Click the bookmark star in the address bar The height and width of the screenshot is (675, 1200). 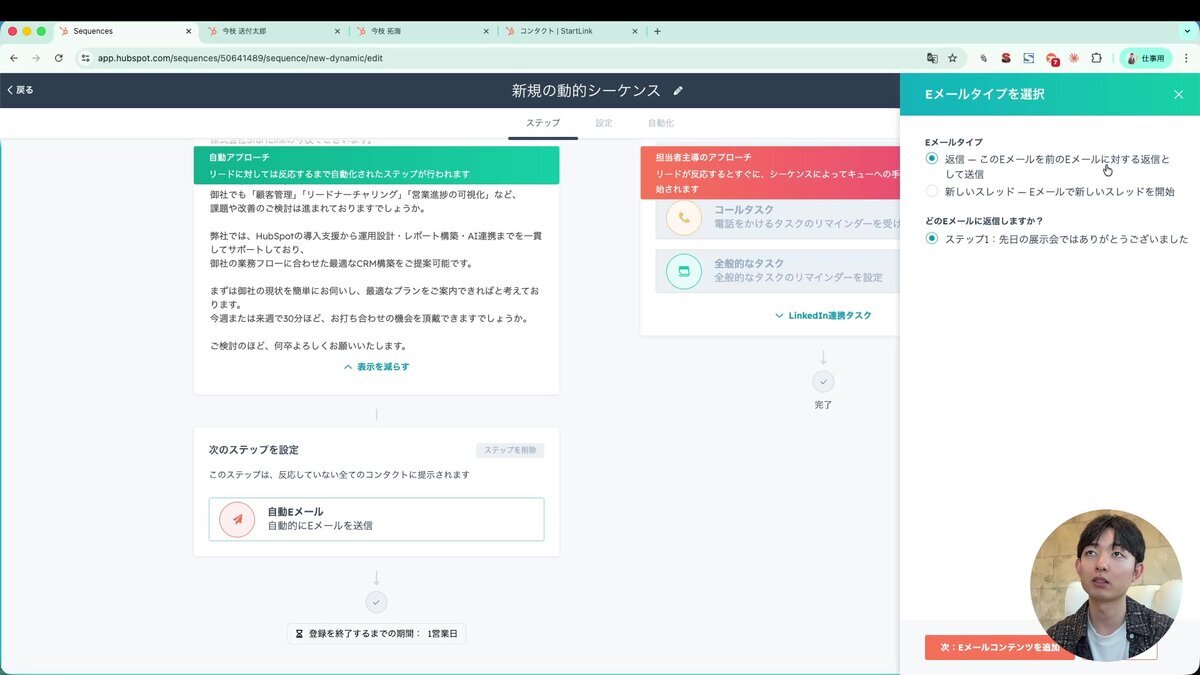951,58
